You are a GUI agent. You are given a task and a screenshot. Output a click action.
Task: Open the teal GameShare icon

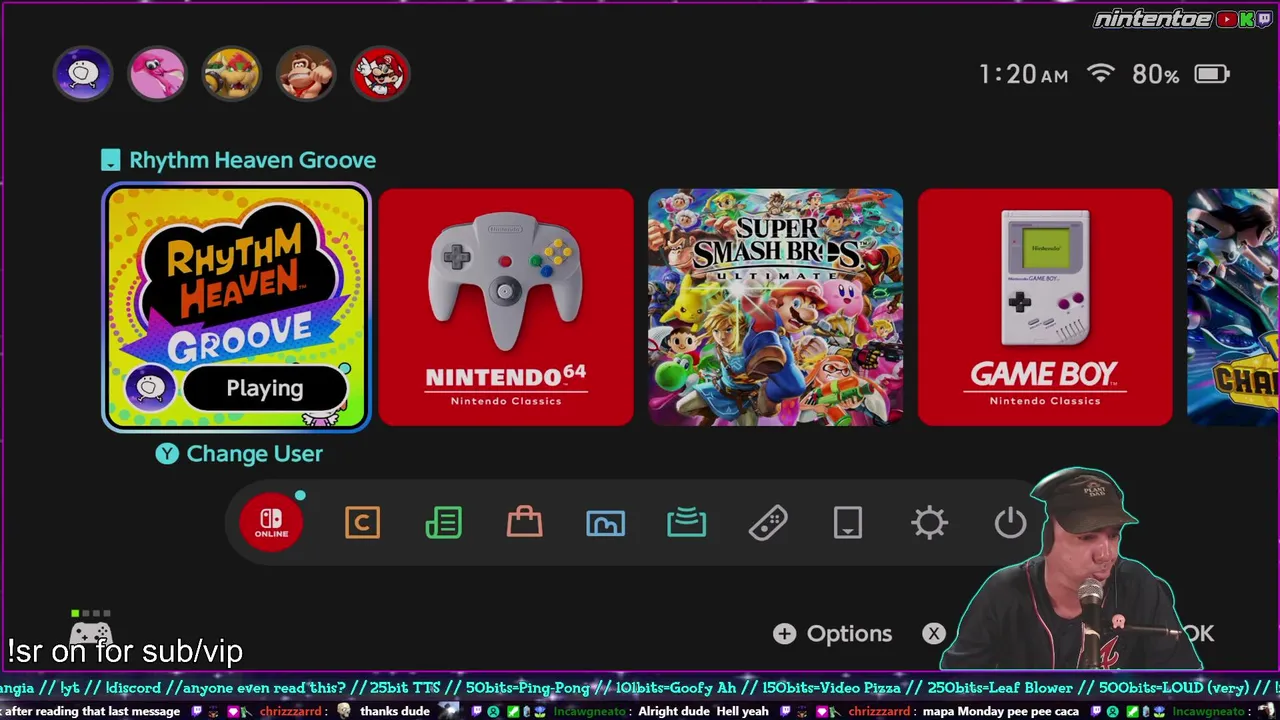click(686, 523)
